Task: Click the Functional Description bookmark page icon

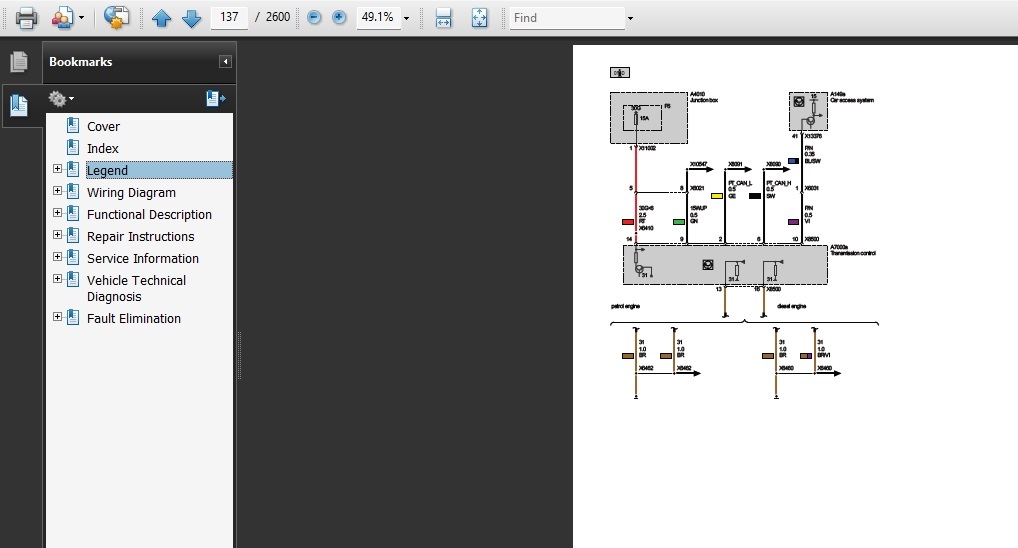Action: (x=73, y=213)
